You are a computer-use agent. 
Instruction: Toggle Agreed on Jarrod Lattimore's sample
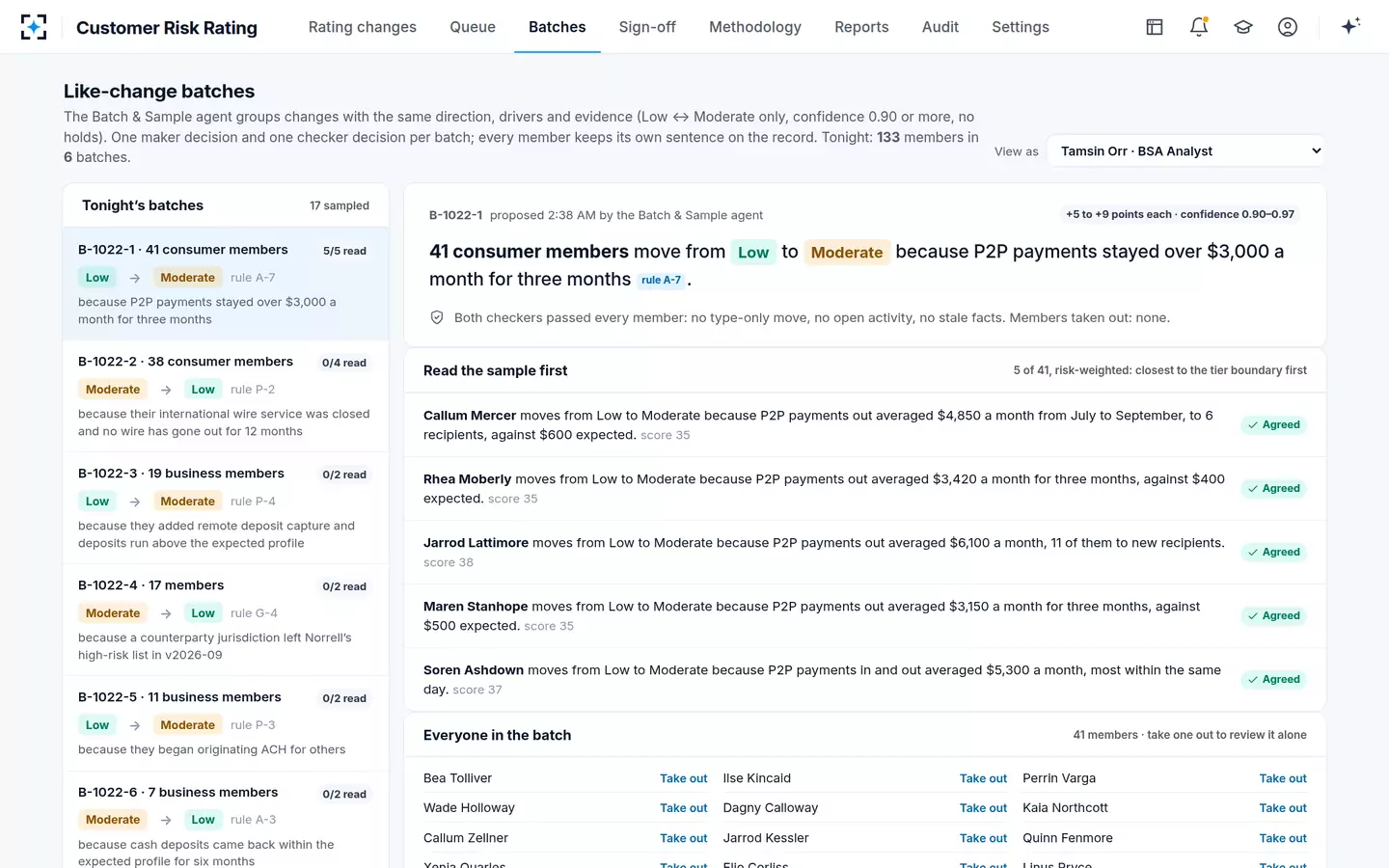pos(1273,553)
